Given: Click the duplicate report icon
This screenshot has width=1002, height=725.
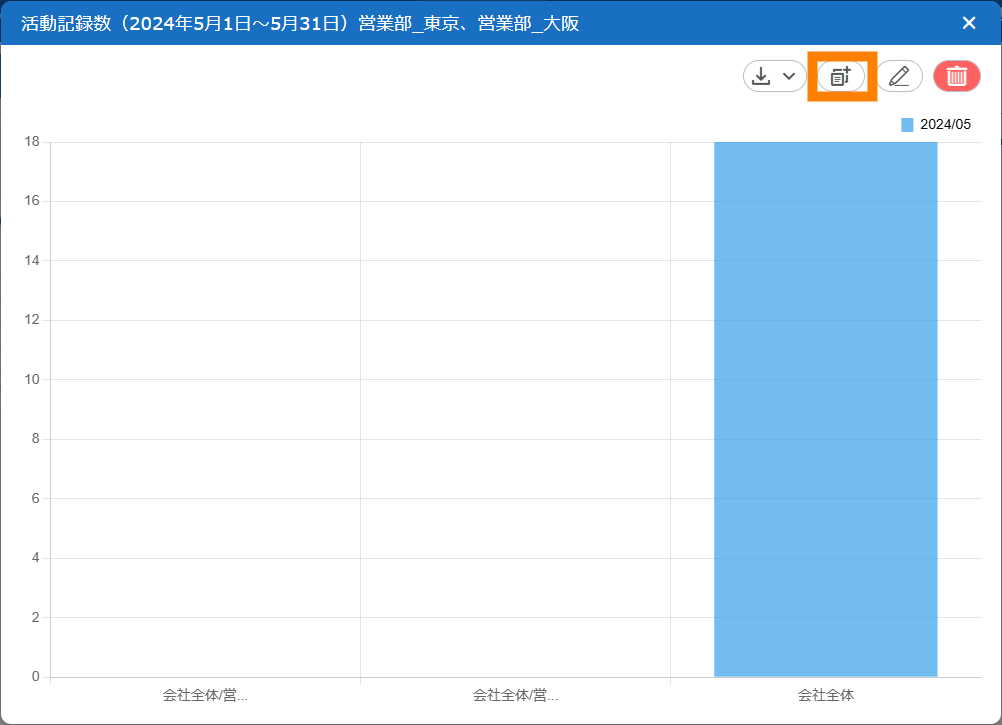Looking at the screenshot, I should (841, 76).
